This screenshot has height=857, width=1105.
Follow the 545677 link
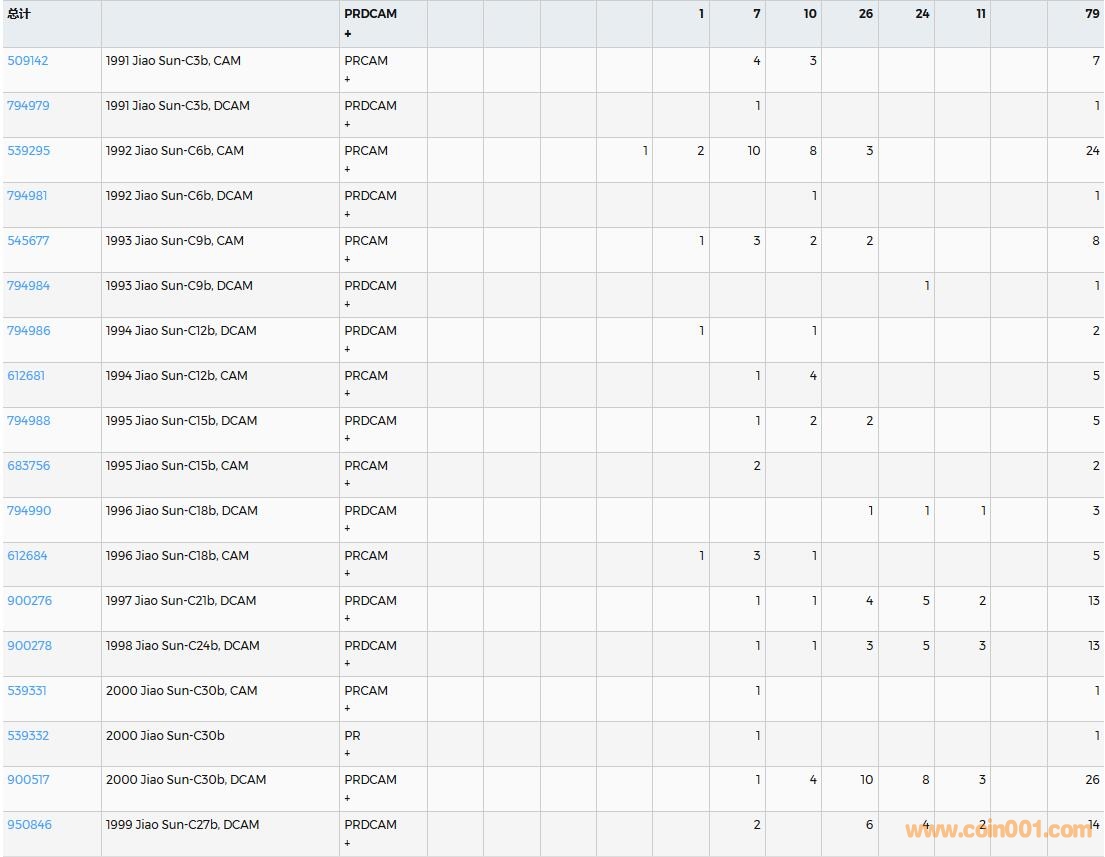pos(28,241)
